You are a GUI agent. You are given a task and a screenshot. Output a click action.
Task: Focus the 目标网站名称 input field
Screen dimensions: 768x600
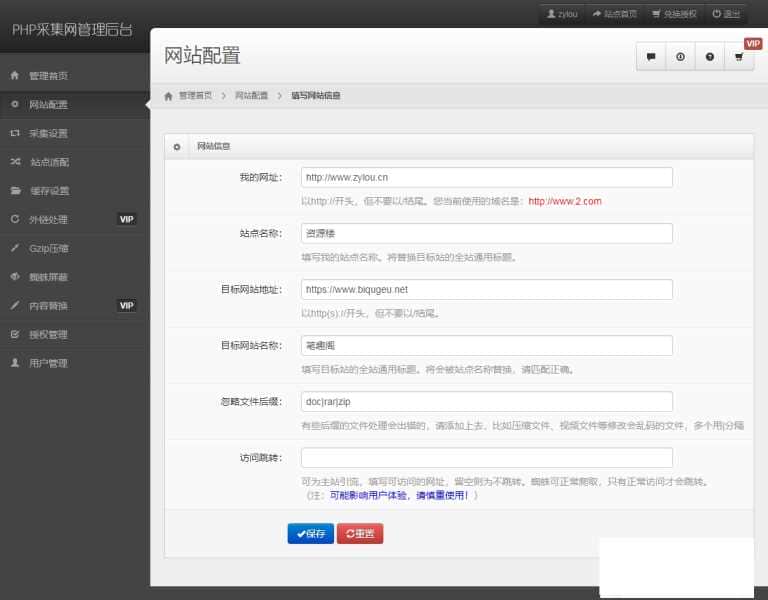click(x=487, y=345)
